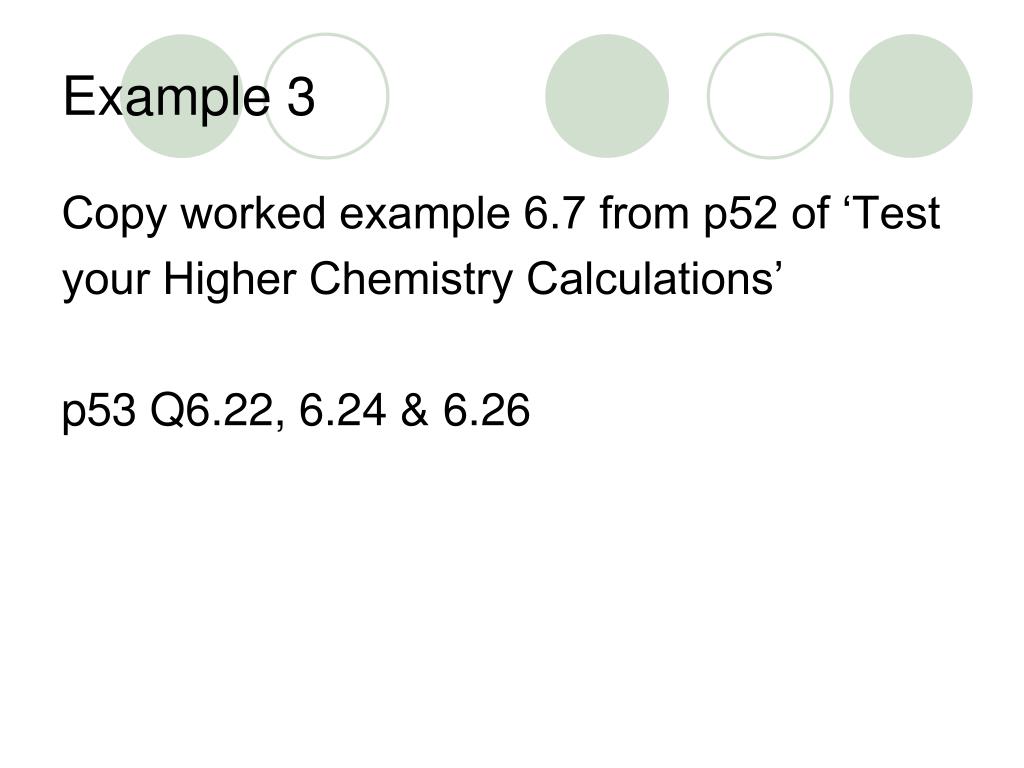Viewport: 1024px width, 768px height.
Task: Select the middle filled green circle
Action: pyautogui.click(x=607, y=96)
